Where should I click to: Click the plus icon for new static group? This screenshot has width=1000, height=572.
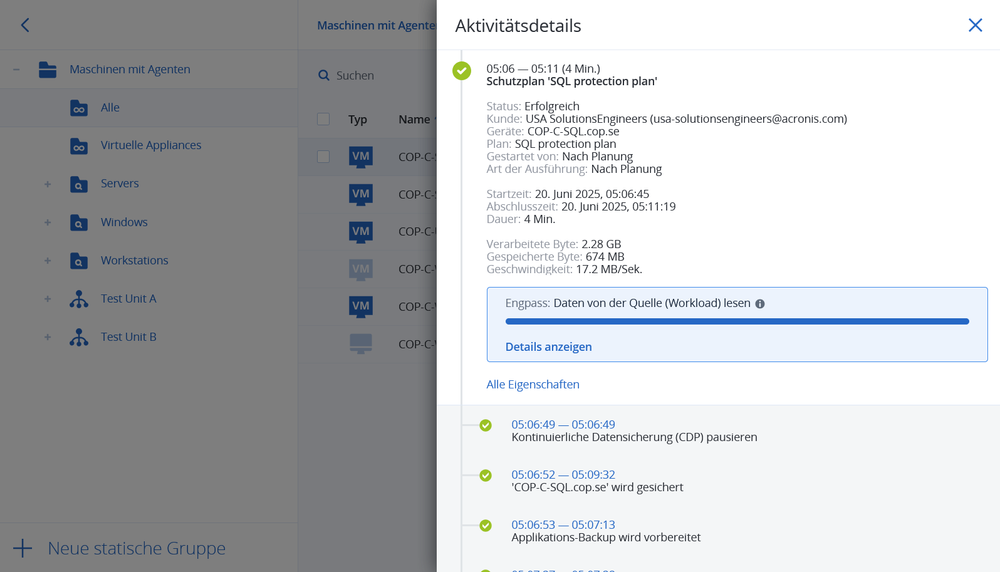click(22, 548)
